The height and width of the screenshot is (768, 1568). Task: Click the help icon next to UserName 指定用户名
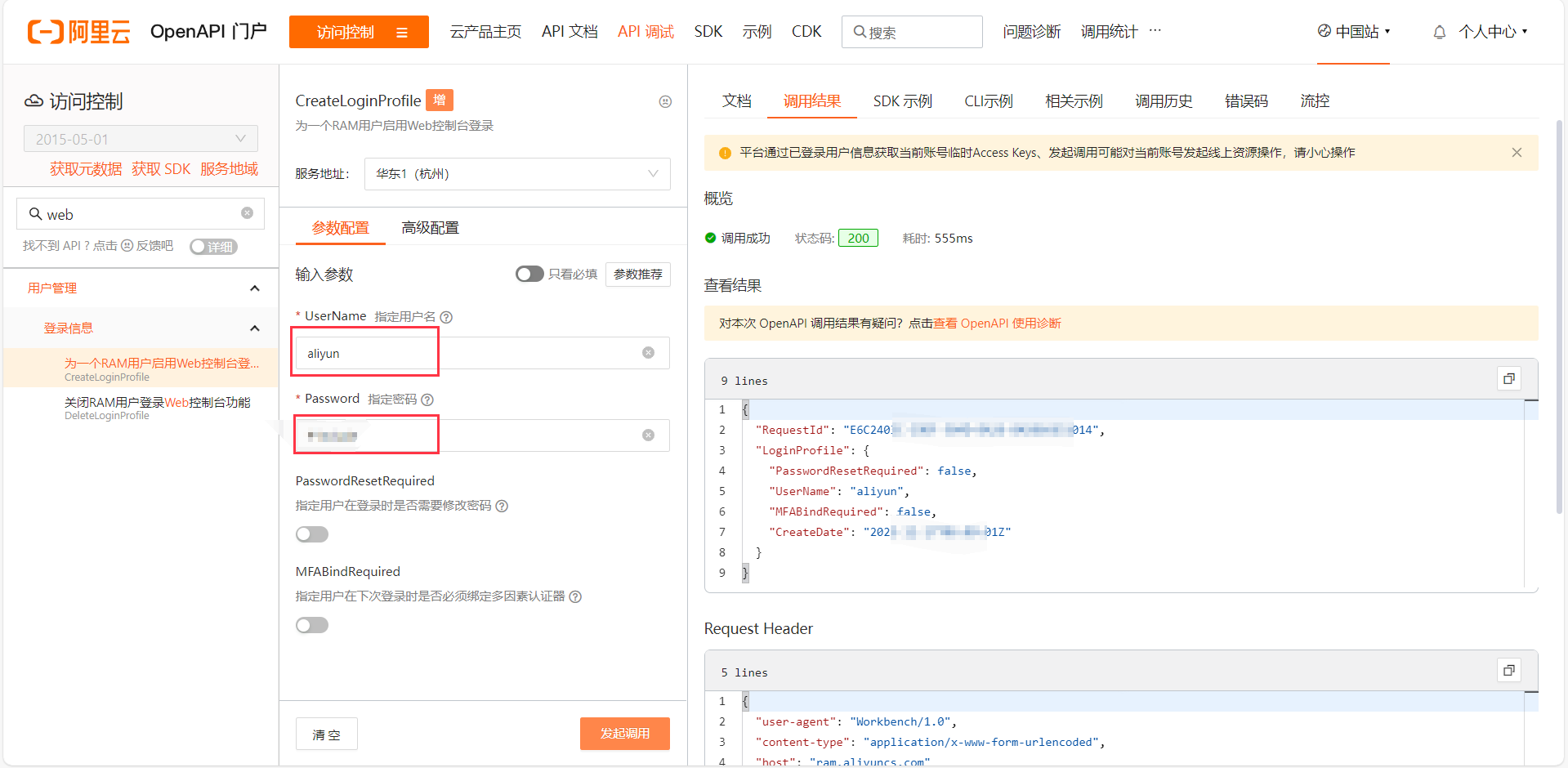coord(446,317)
